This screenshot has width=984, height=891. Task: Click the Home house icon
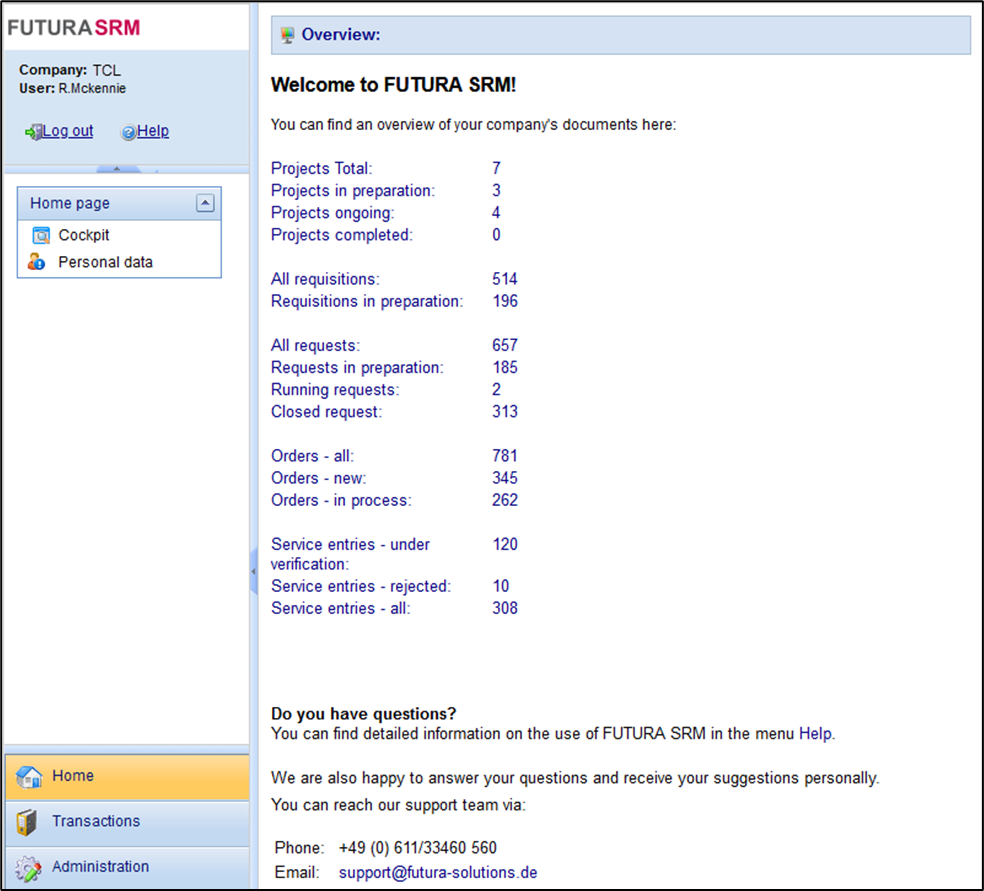[29, 777]
